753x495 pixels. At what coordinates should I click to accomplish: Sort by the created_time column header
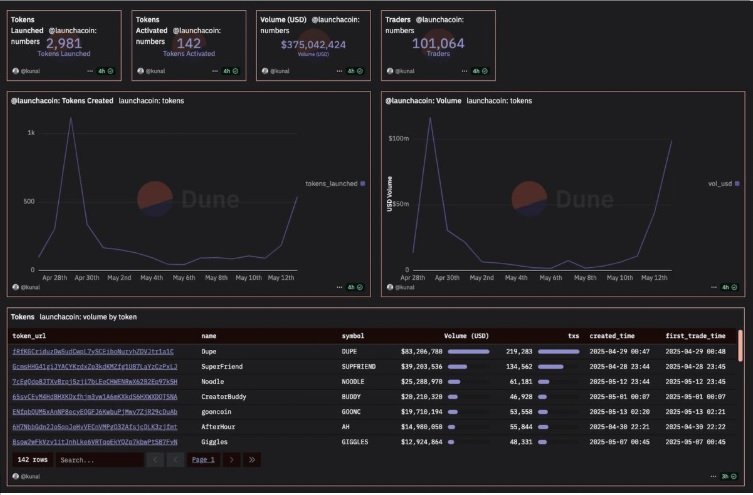(612, 336)
